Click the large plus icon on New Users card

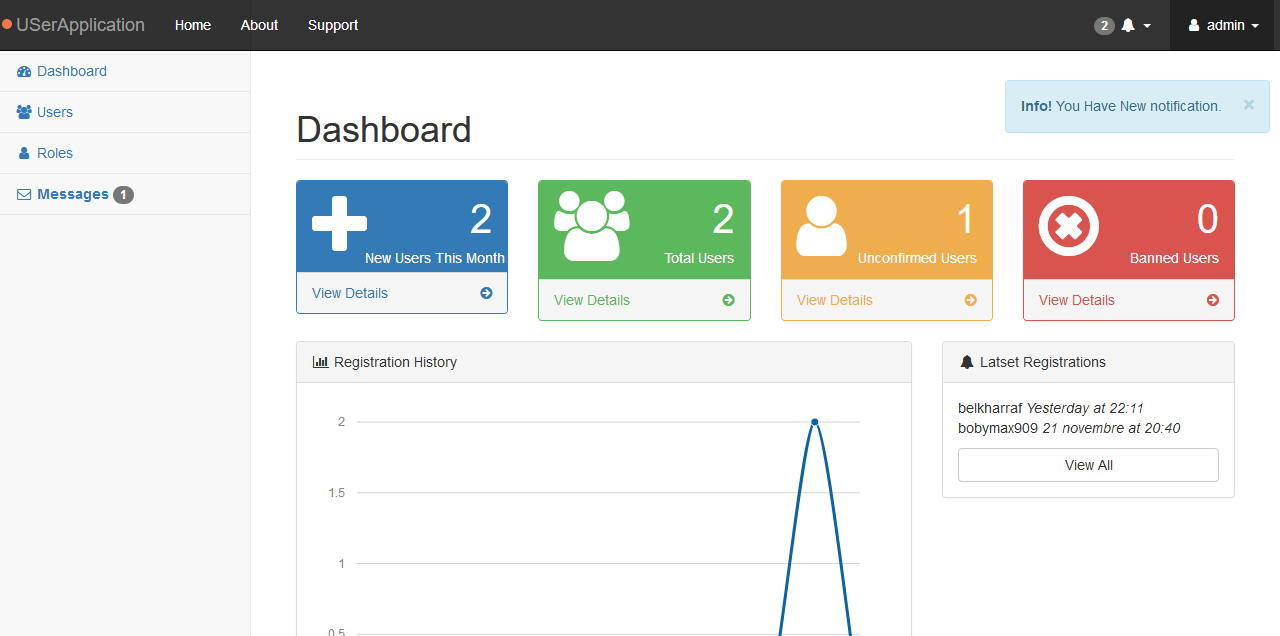point(339,223)
